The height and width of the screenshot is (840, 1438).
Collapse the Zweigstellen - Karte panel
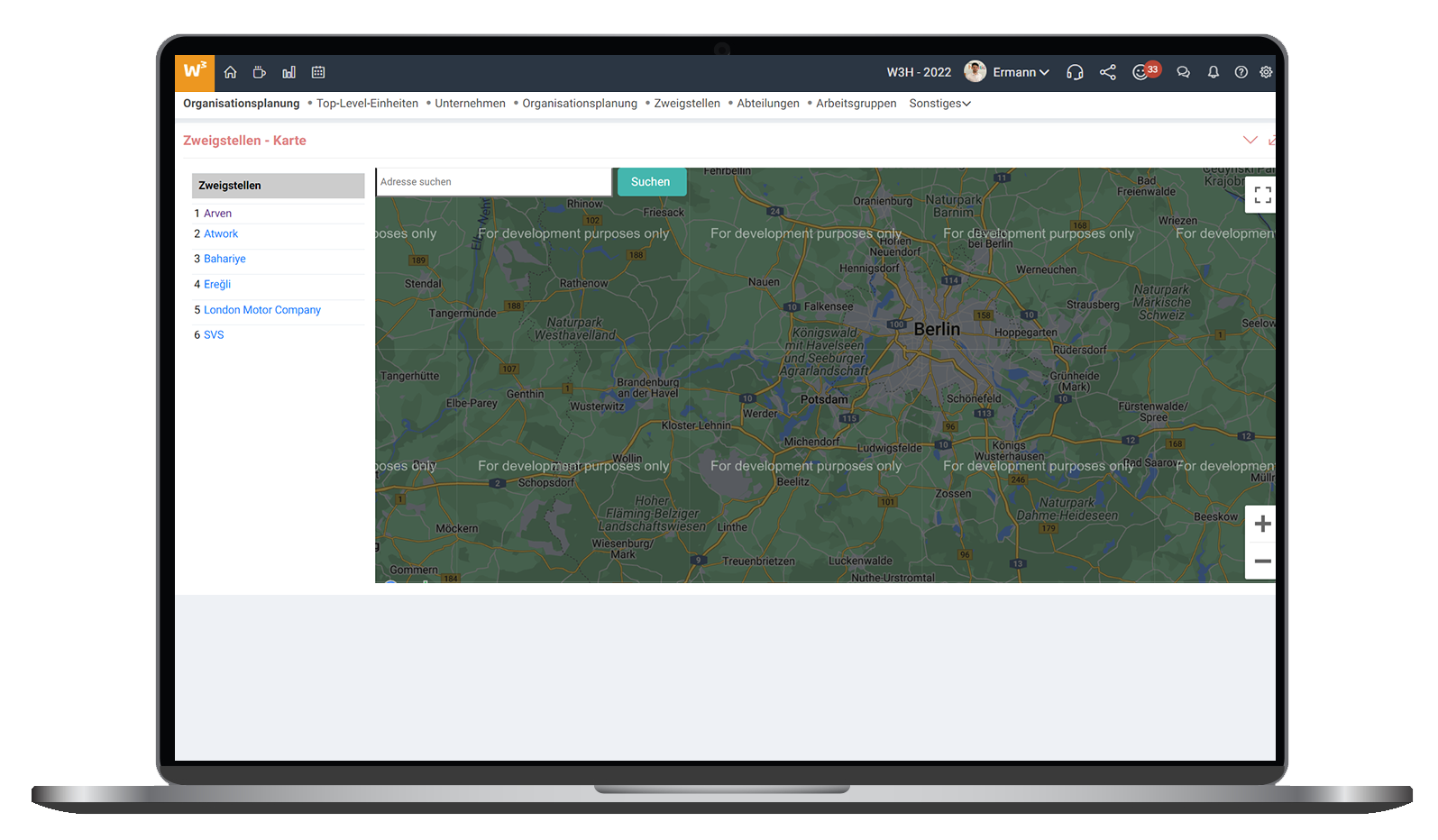tap(1250, 140)
